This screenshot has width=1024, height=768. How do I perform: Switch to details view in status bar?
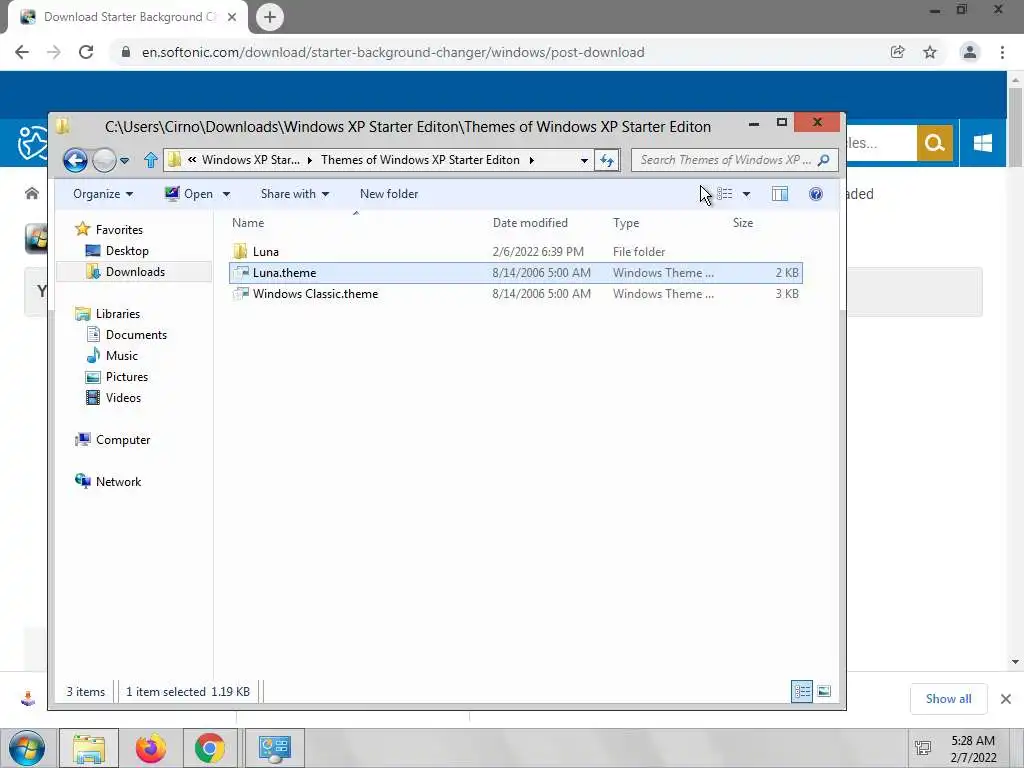pos(802,691)
